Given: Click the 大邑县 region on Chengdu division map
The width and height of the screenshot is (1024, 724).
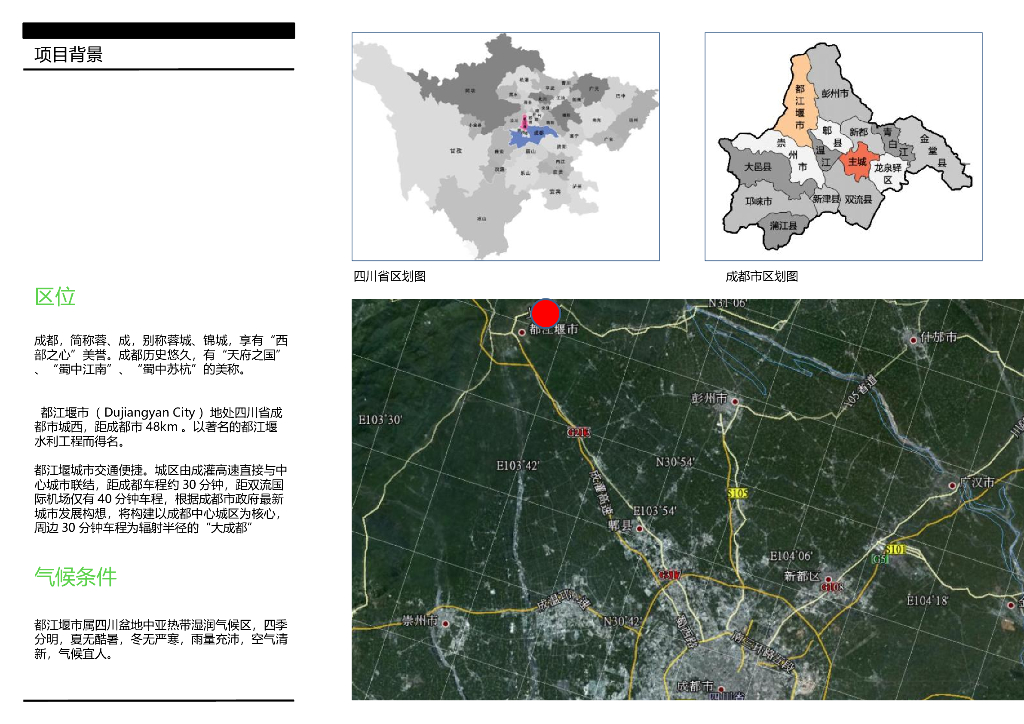Looking at the screenshot, I should [x=758, y=167].
